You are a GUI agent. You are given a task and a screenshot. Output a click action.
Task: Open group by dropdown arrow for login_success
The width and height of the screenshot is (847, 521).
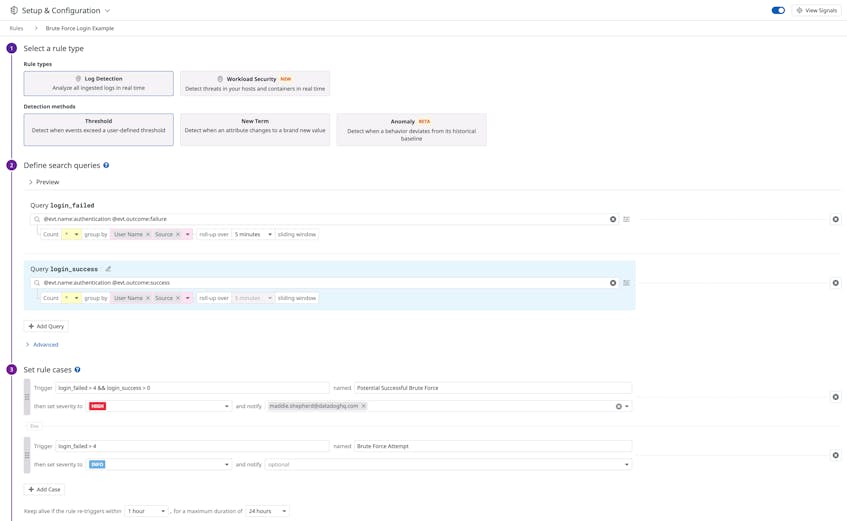pyautogui.click(x=187, y=298)
